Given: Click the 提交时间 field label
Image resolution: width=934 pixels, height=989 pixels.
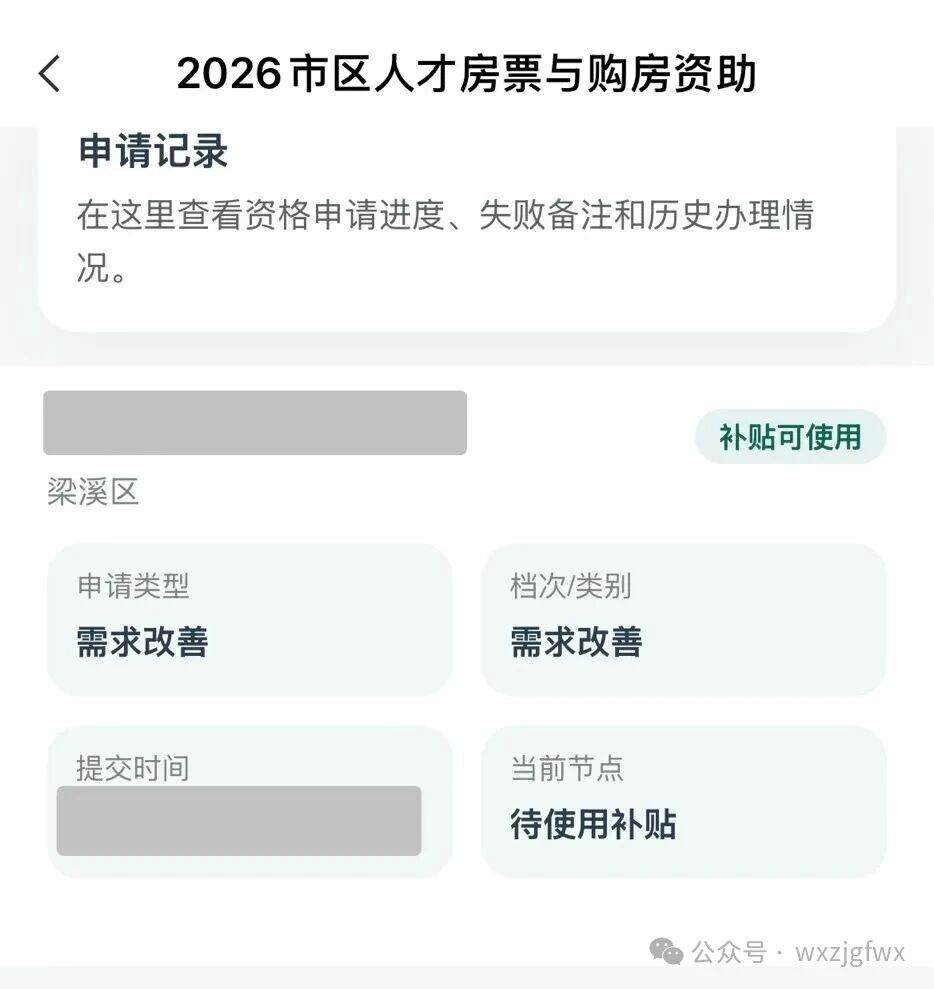Looking at the screenshot, I should (133, 768).
